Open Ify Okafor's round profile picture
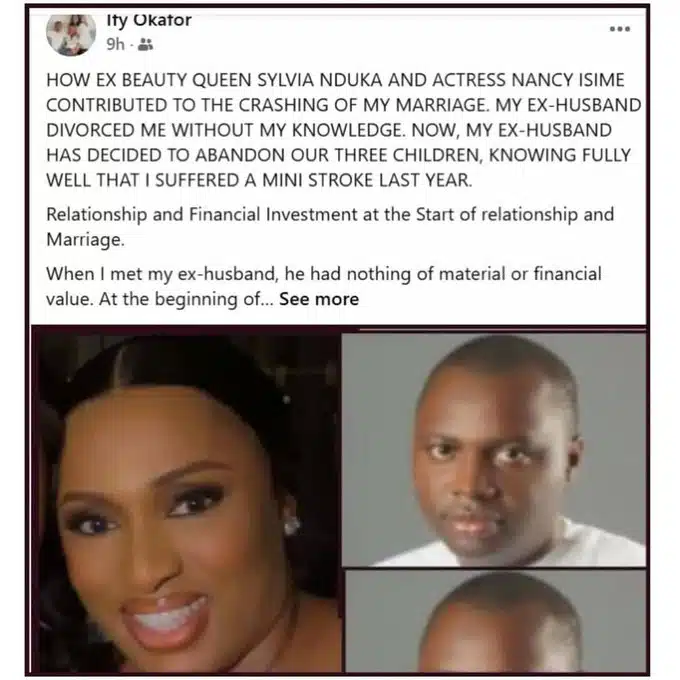Screen dimensions: 680x680 pyautogui.click(x=71, y=34)
